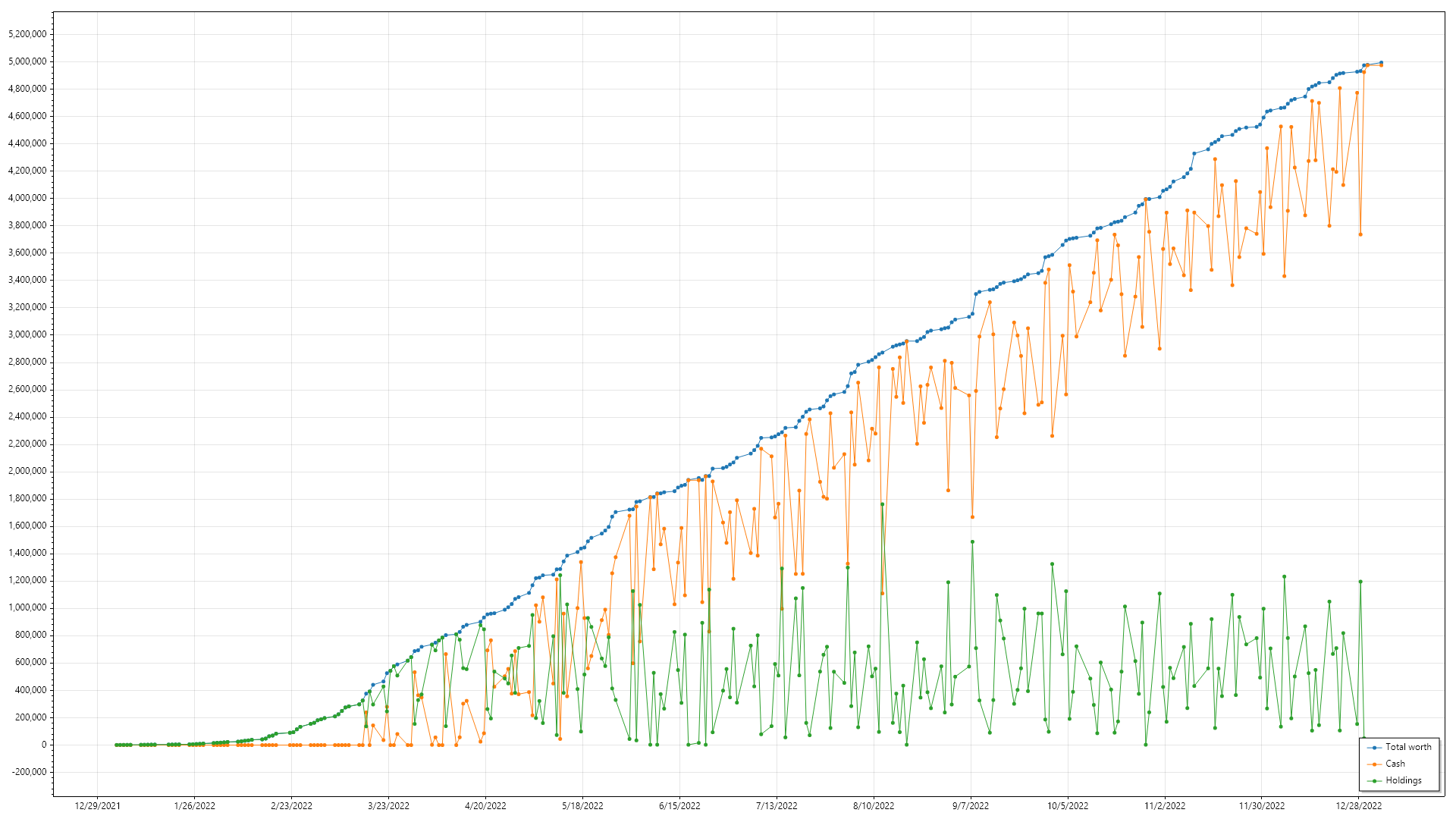
Task: Click the 1,200,000 y-axis label
Action: click(x=27, y=580)
